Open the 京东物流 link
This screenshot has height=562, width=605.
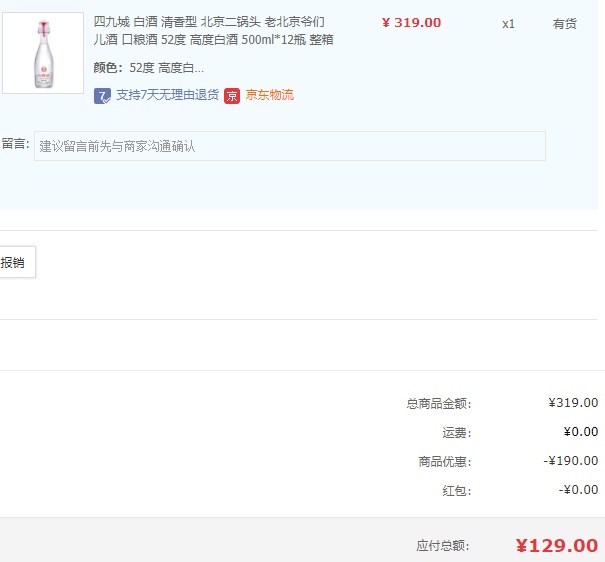click(x=270, y=95)
